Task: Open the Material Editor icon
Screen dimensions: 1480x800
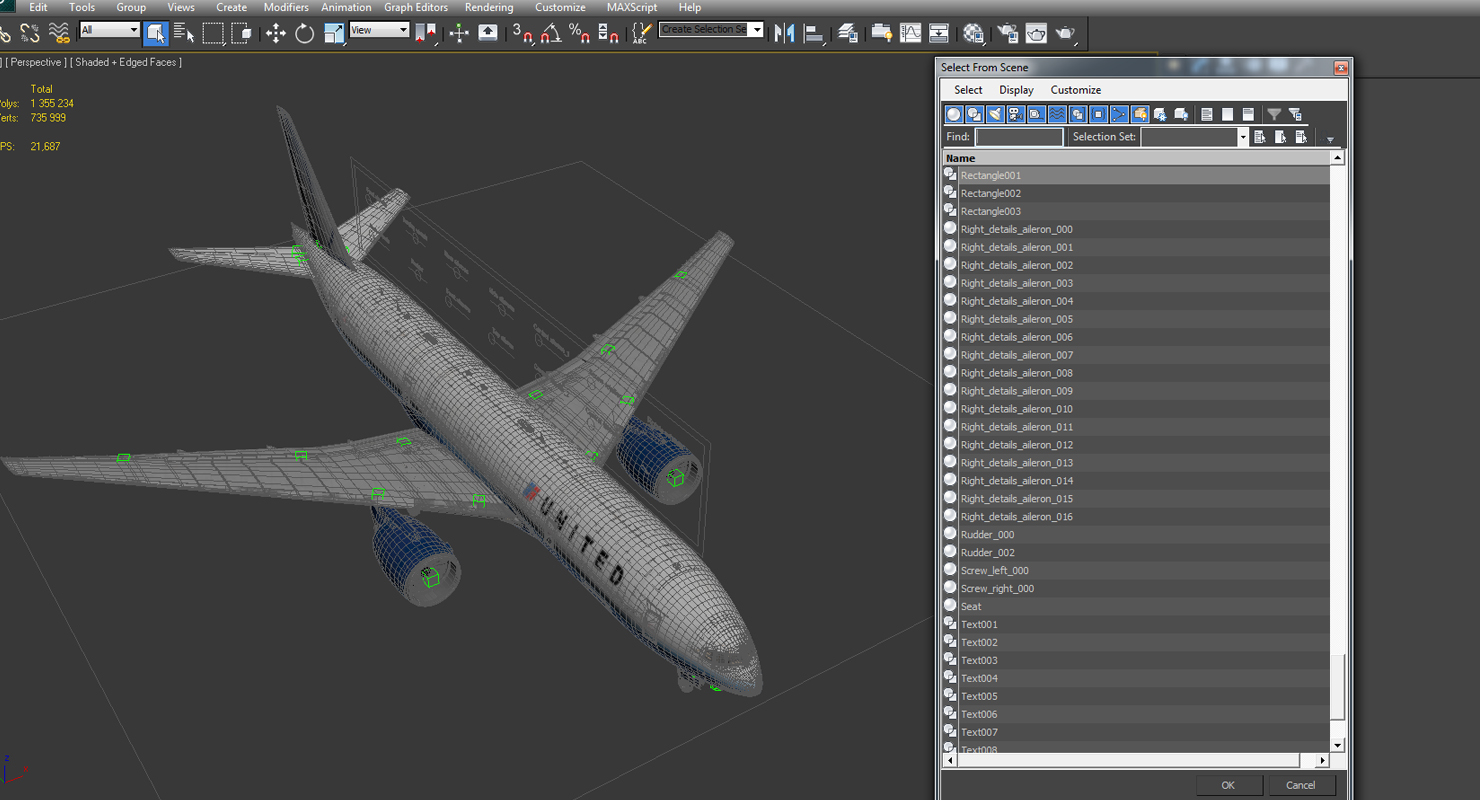Action: (x=973, y=33)
